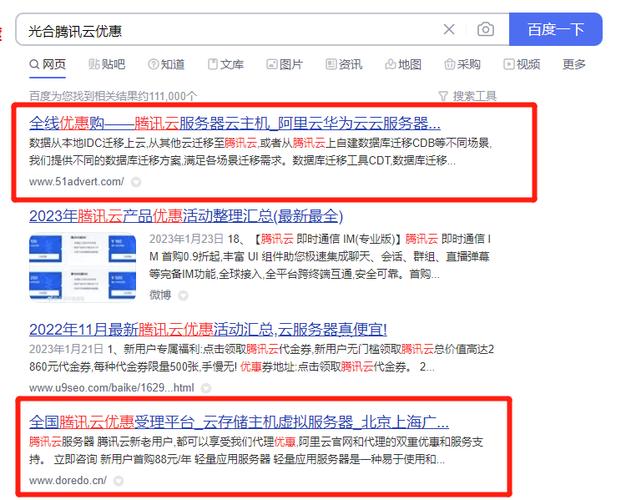Click the document icon of 文库

(x=213, y=64)
